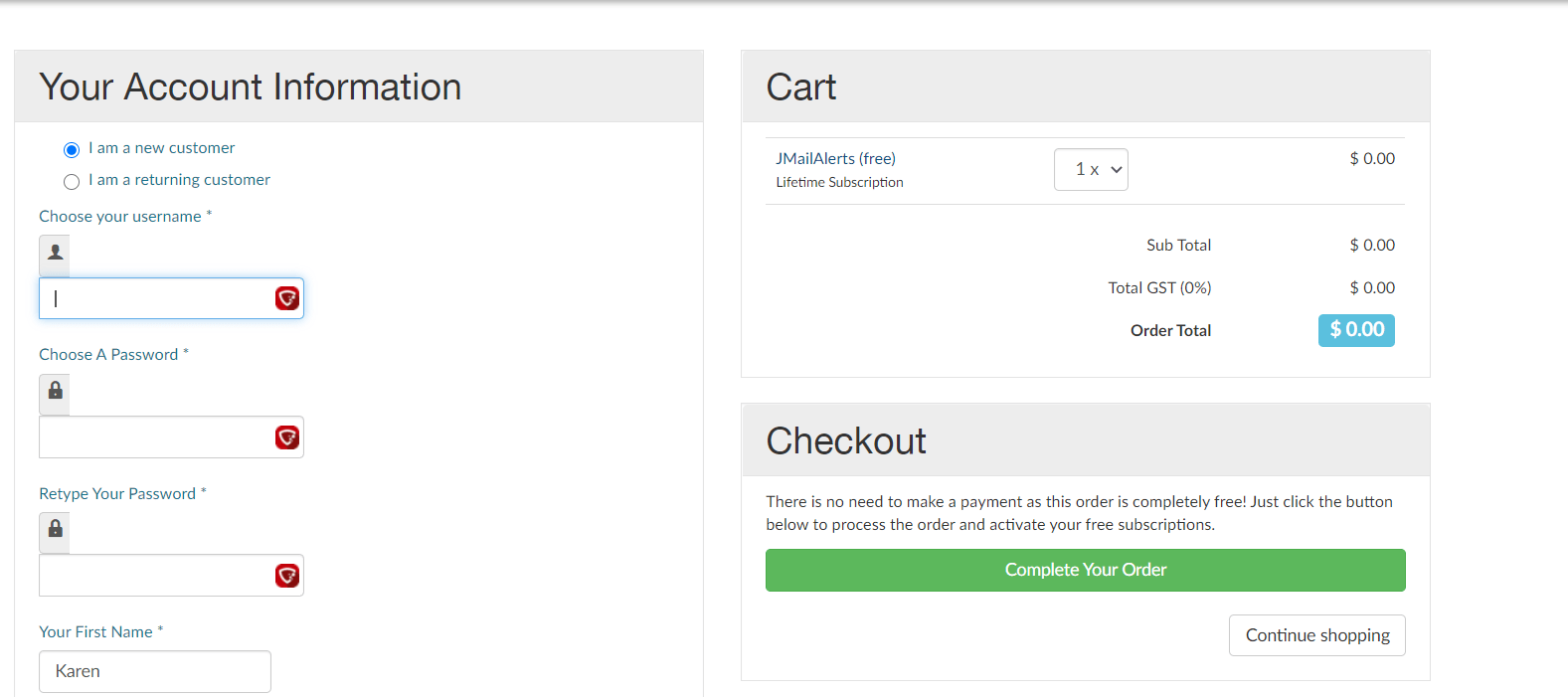Click the Order Total label
Viewport: 1568px width, 697px height.
pos(1170,331)
